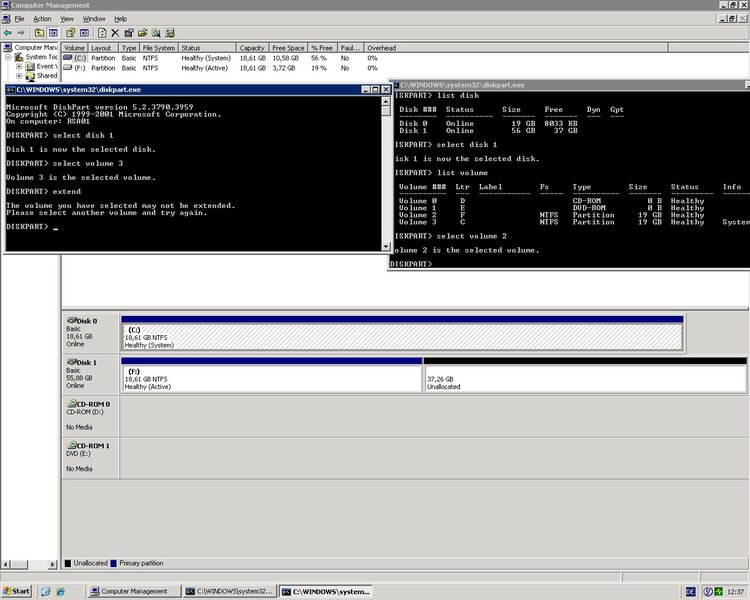The height and width of the screenshot is (600, 750).
Task: Open the Window menu
Action: pos(94,19)
